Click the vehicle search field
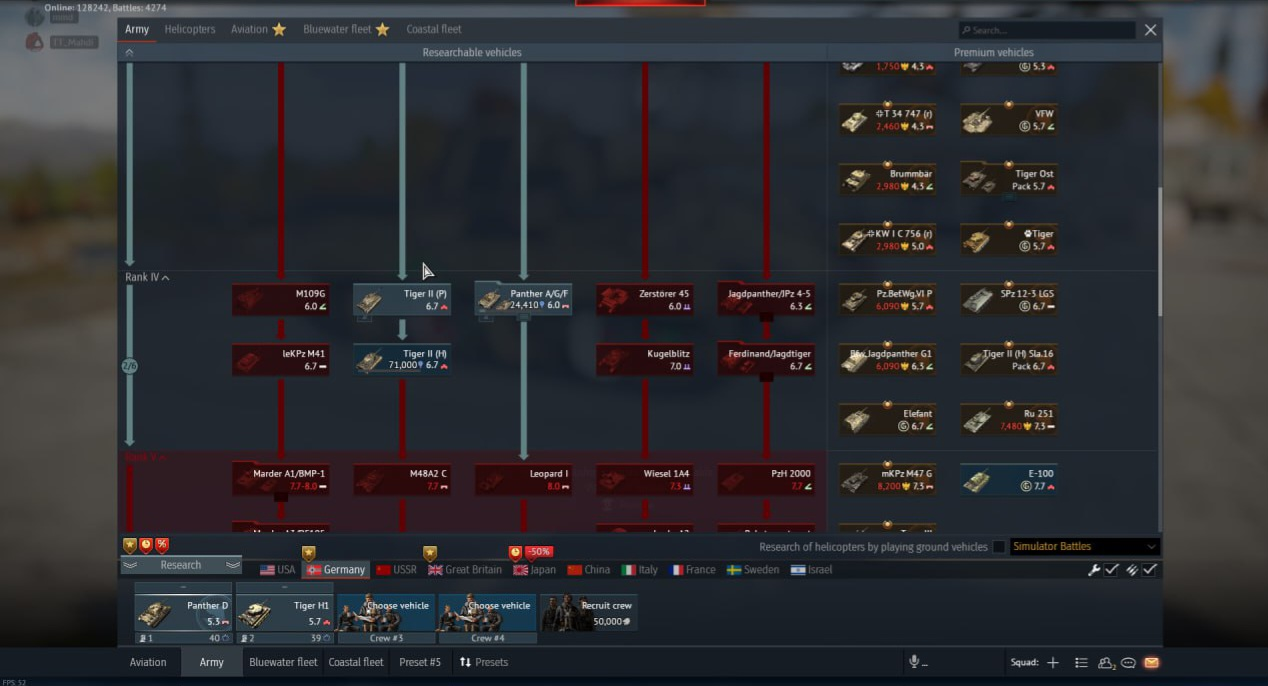This screenshot has height=686, width=1268. pyautogui.click(x=1047, y=30)
